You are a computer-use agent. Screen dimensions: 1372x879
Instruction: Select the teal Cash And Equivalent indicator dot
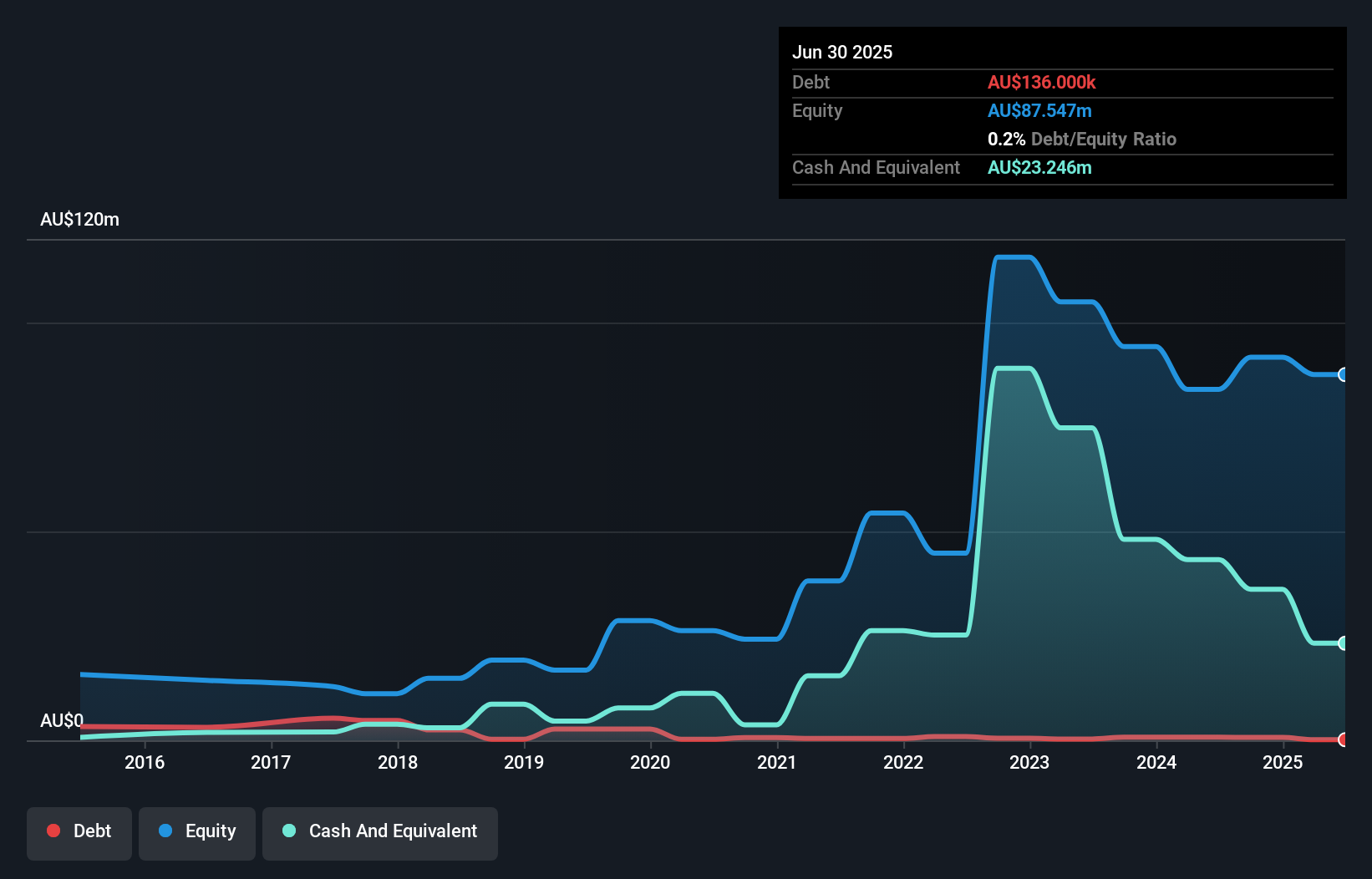[288, 831]
